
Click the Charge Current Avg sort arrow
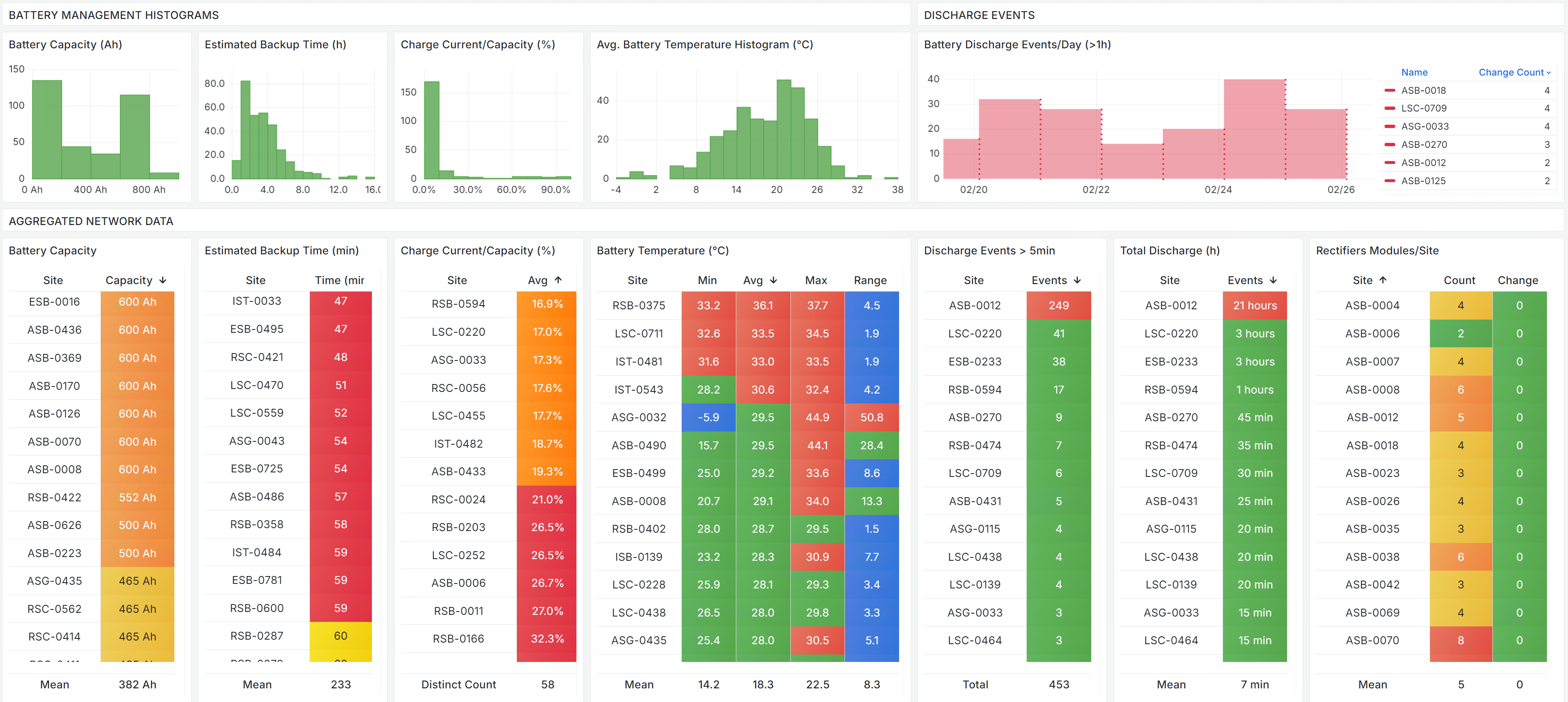point(558,280)
